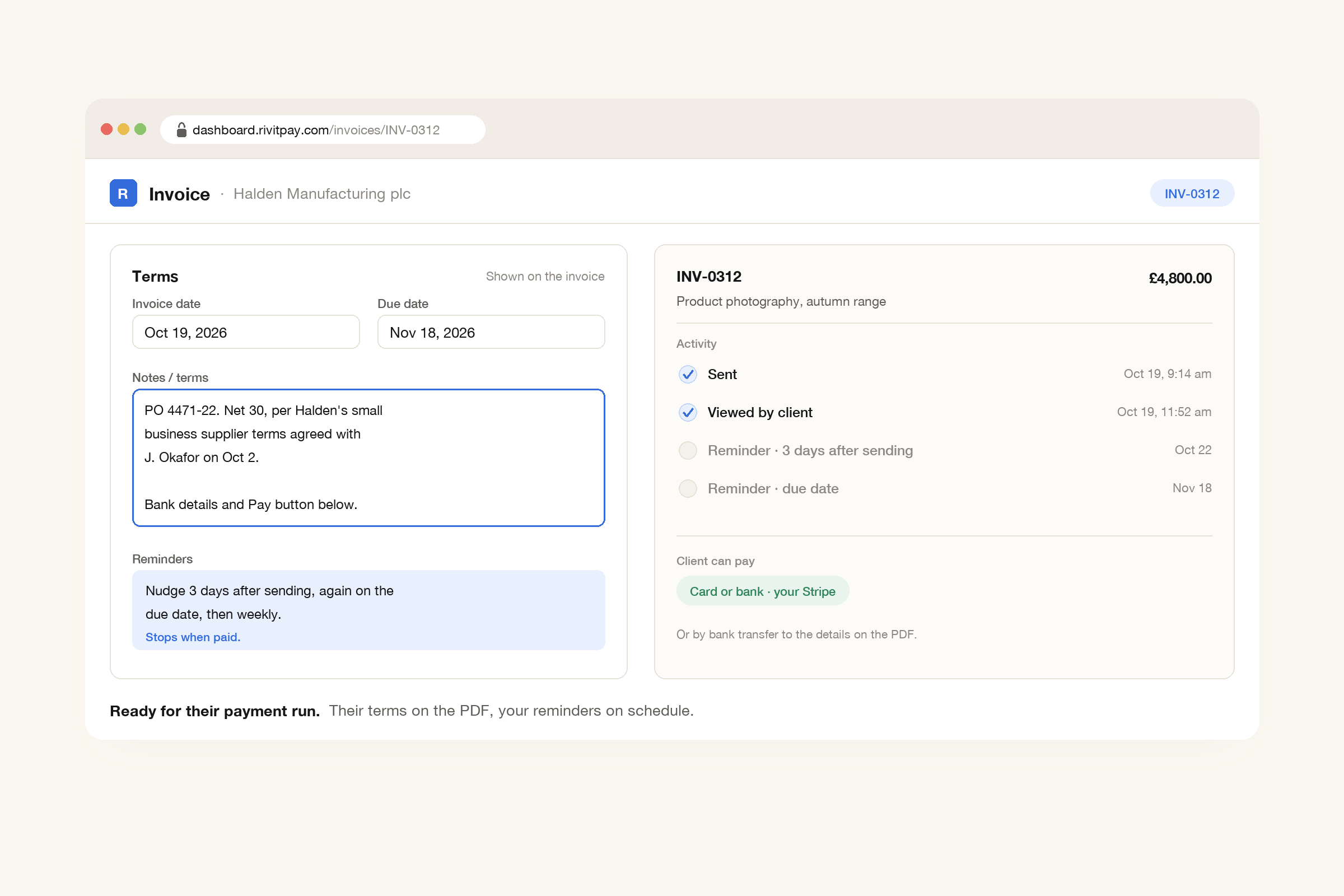Click the bank transfer details note
1344x896 pixels.
[x=796, y=634]
